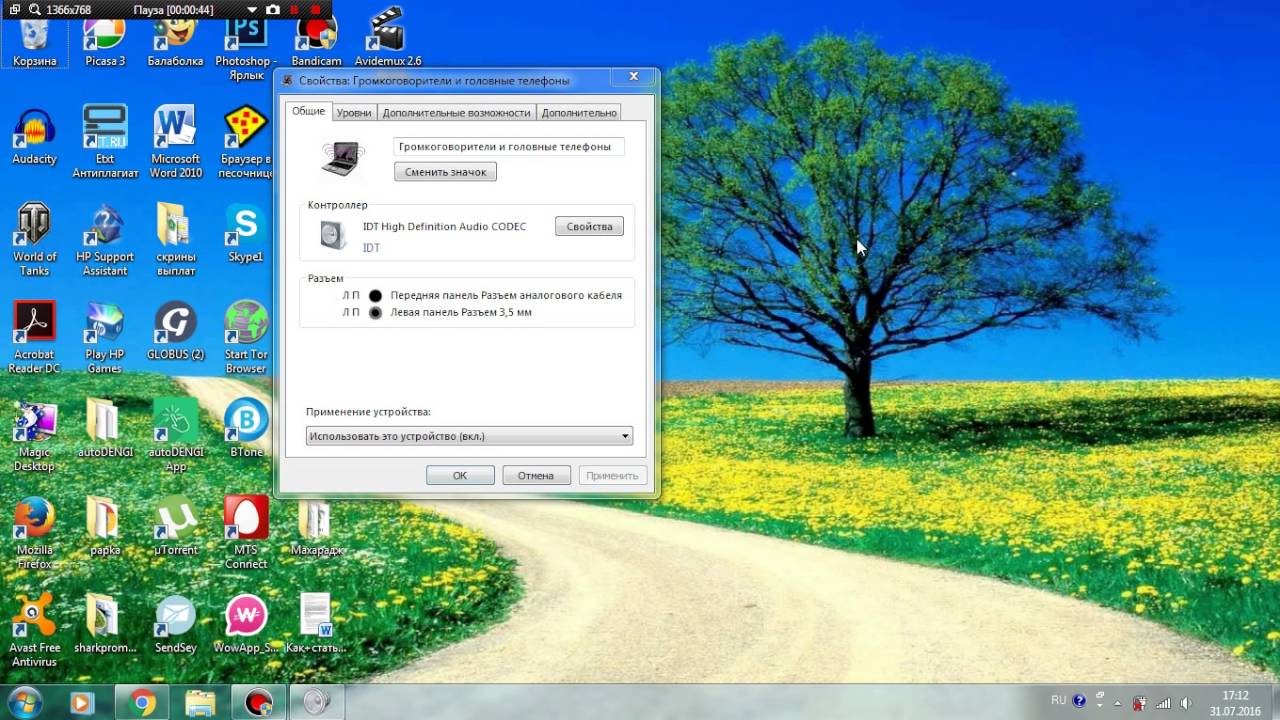The width and height of the screenshot is (1280, 720).
Task: Click the Skype1 desktop icon
Action: [x=245, y=233]
